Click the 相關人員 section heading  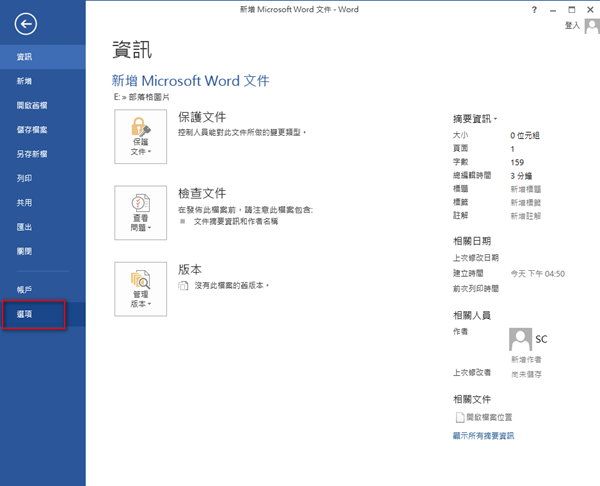point(472,315)
